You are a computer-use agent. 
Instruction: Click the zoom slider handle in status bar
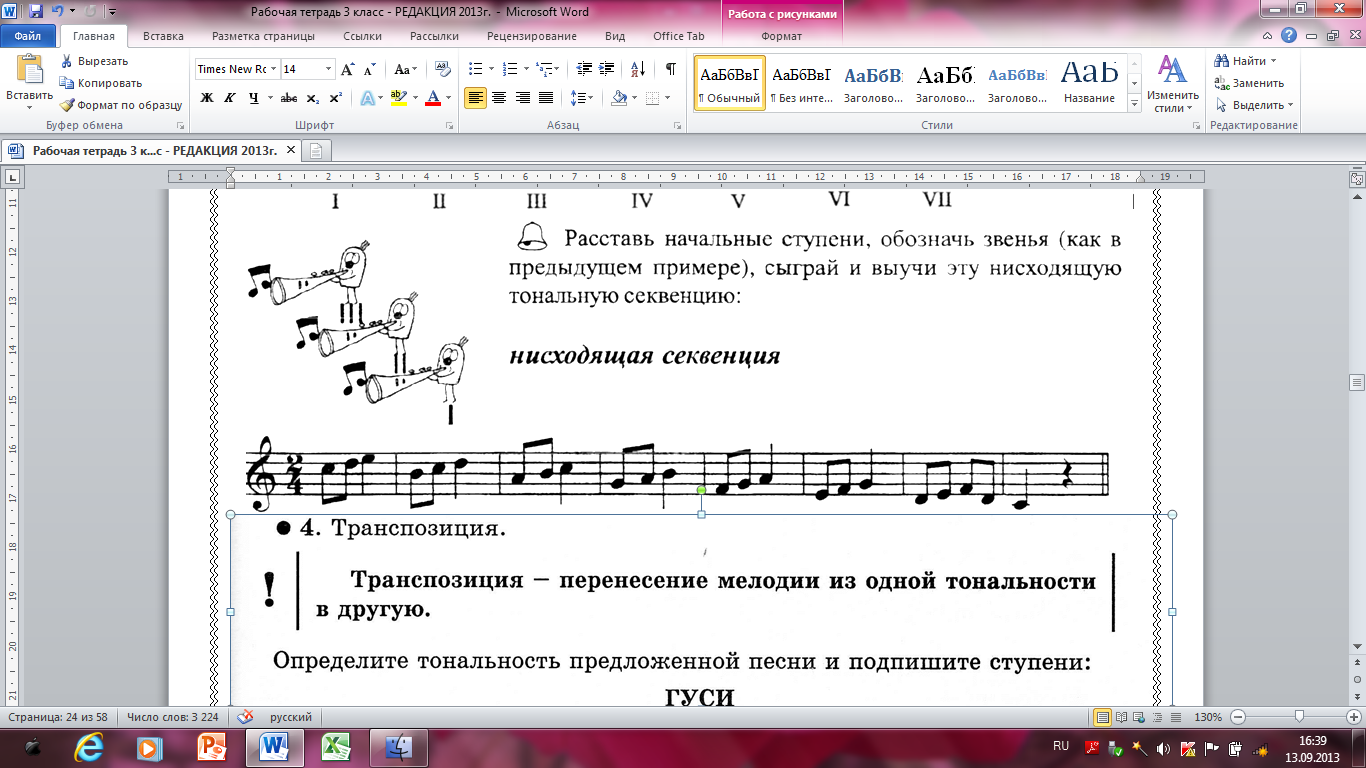pos(1298,717)
